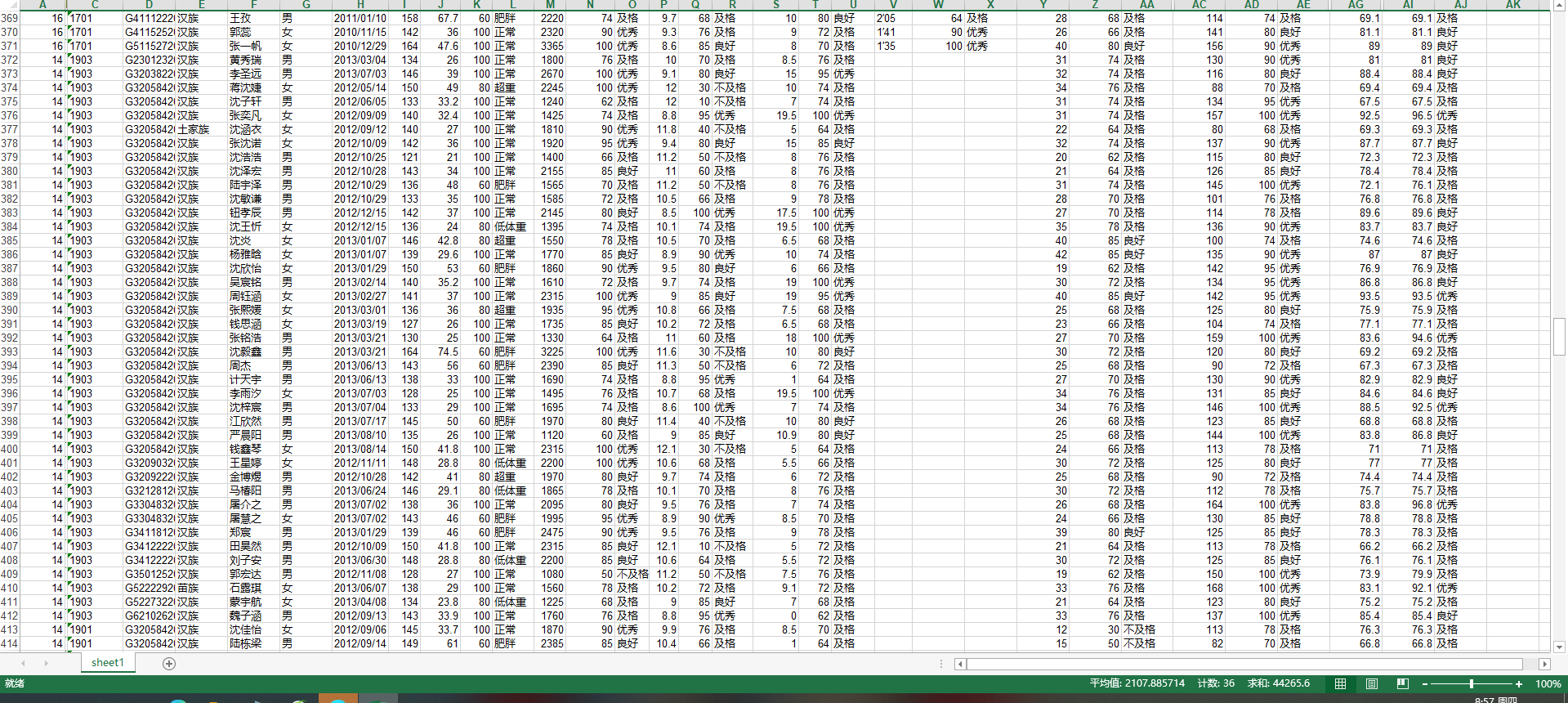Add a new sheet with the plus icon
Screen dimensions: 1568x703
[x=169, y=664]
